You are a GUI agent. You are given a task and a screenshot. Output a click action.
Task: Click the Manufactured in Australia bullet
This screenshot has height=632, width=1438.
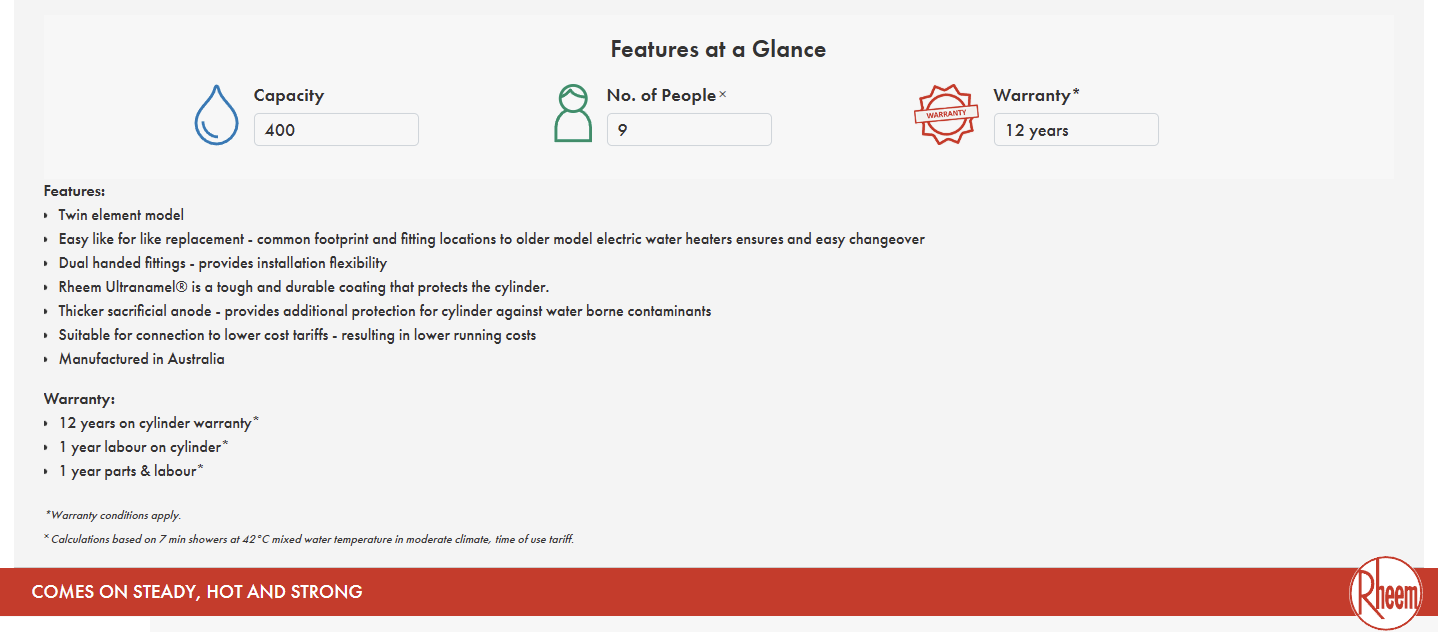[x=141, y=359]
